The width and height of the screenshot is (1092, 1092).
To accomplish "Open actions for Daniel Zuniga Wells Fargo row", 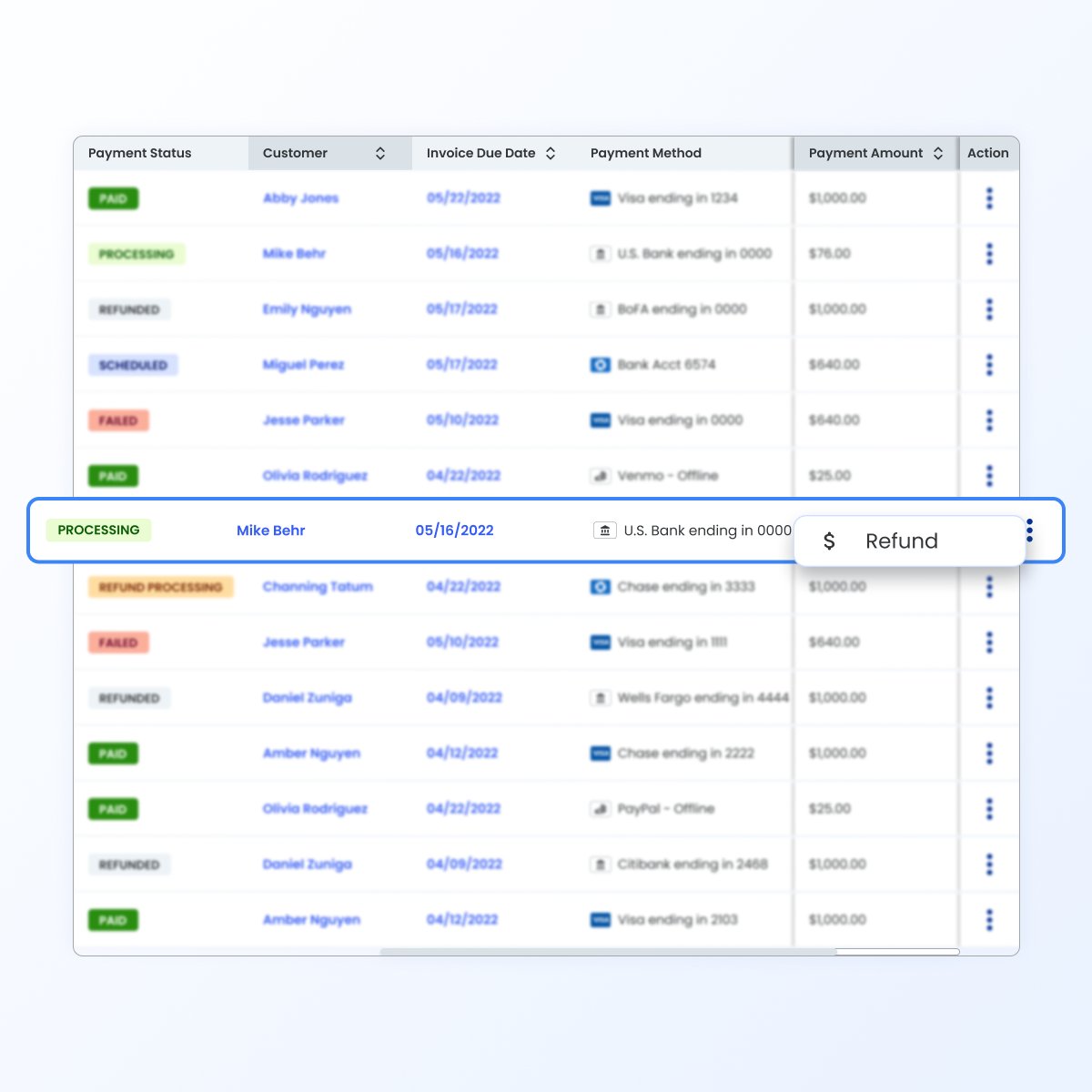I will tap(989, 698).
